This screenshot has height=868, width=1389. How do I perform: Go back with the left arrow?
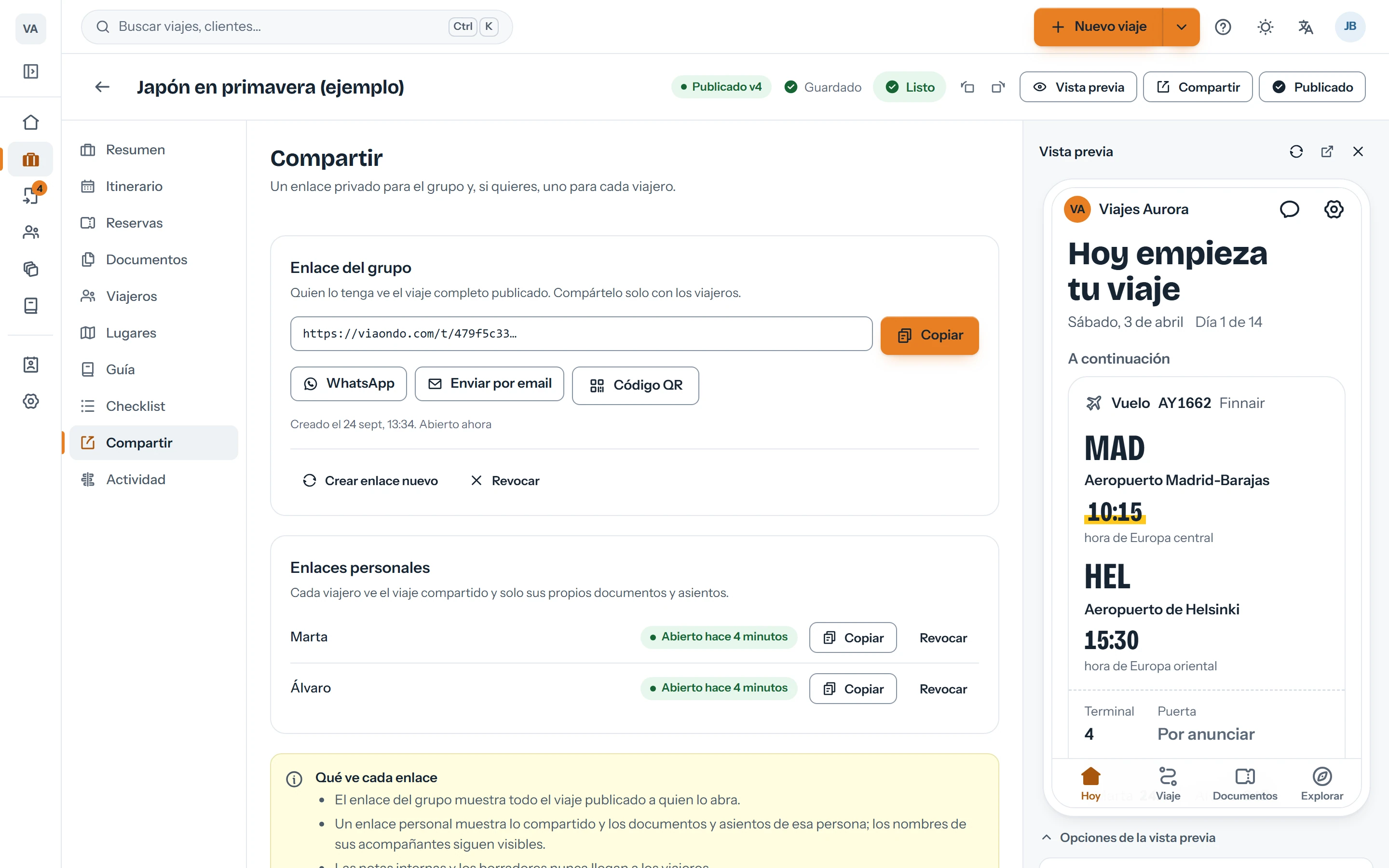tap(102, 87)
